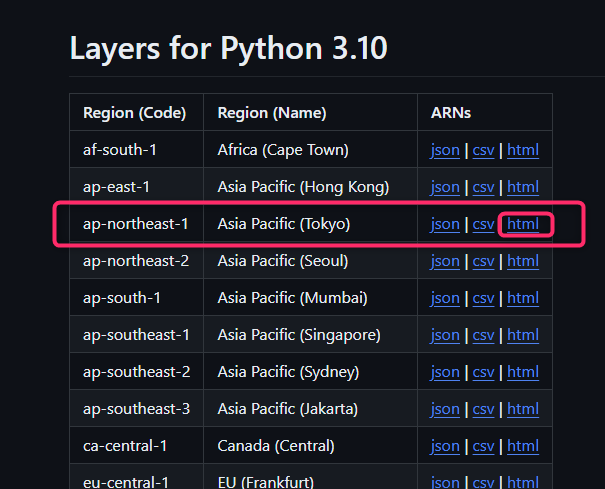Viewport: 605px width, 489px height.
Task: Open json link for ap-northeast-1 Tokyo
Action: pyautogui.click(x=445, y=224)
